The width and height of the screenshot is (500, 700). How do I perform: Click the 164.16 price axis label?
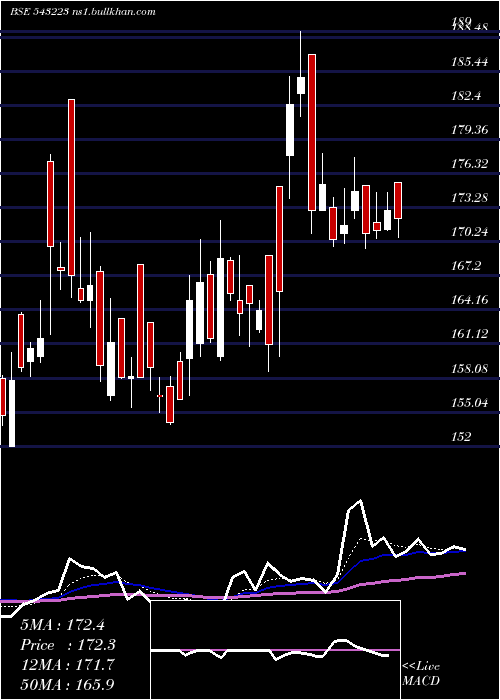pos(469,300)
